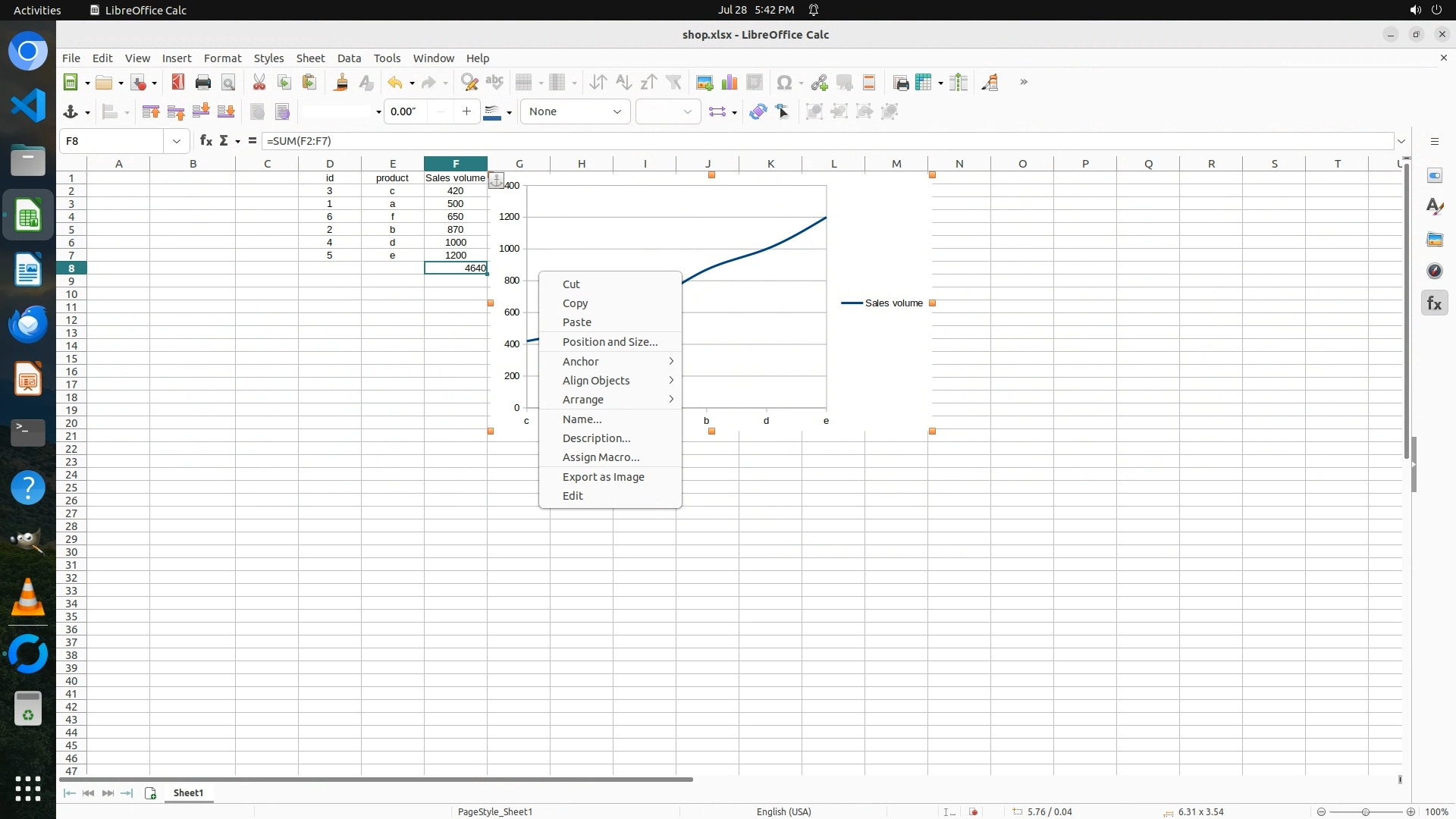Select Position and Size in context menu
Image resolution: width=1456 pixels, height=819 pixels.
[x=610, y=342]
